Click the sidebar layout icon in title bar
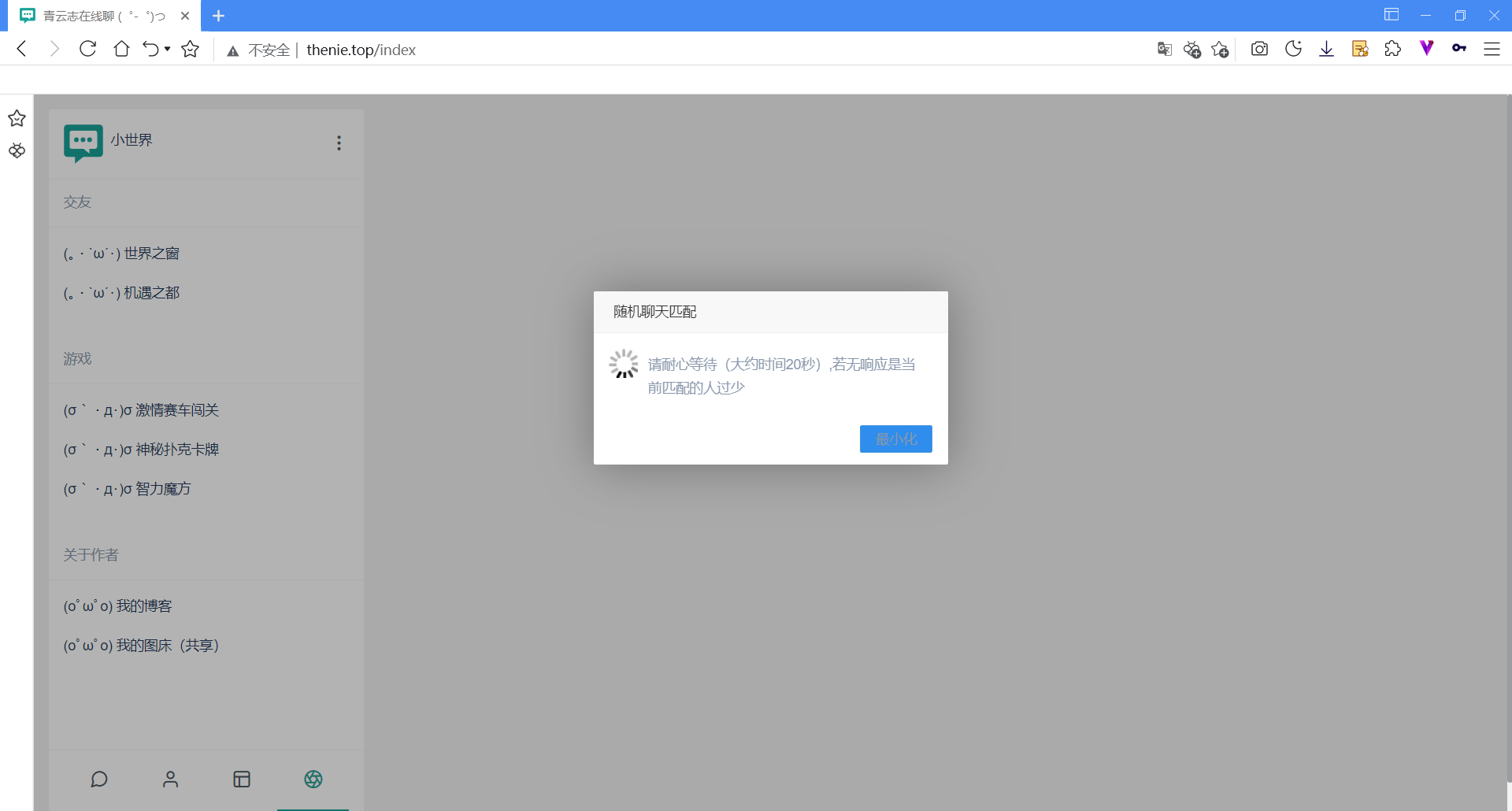The image size is (1512, 811). (1392, 15)
